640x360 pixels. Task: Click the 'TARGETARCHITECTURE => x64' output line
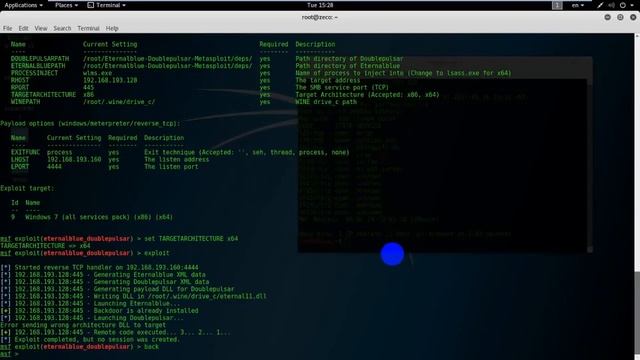(45, 246)
